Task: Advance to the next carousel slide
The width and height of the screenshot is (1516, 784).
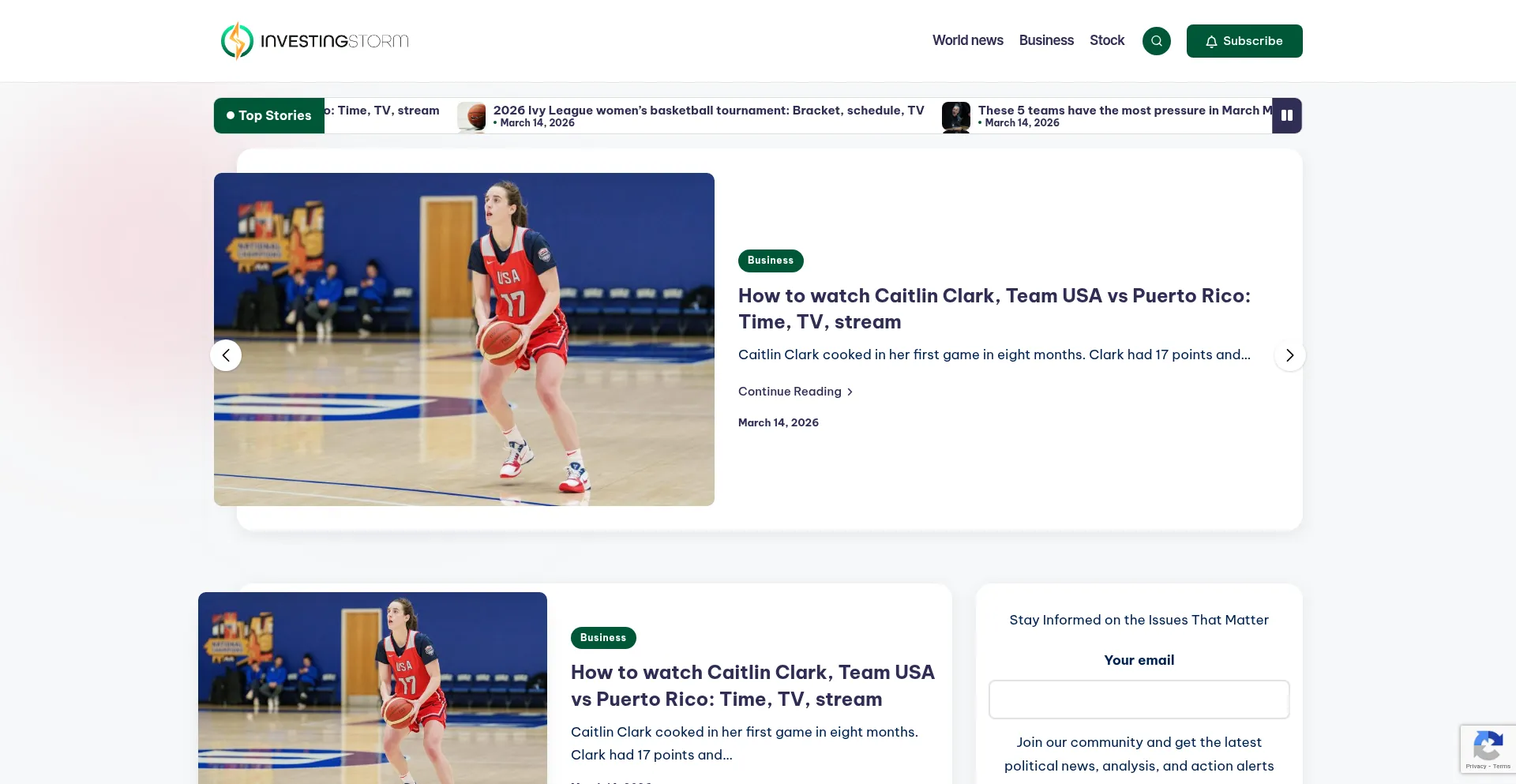Action: tap(1289, 355)
